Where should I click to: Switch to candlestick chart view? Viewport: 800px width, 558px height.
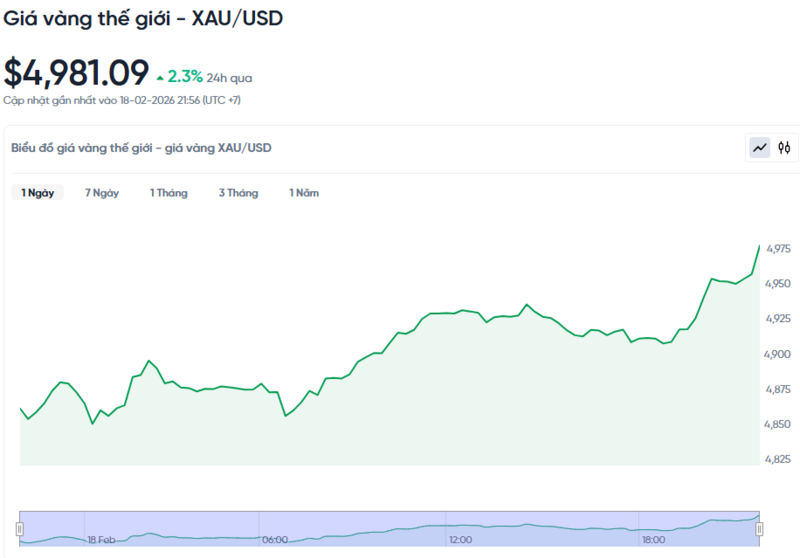point(785,148)
